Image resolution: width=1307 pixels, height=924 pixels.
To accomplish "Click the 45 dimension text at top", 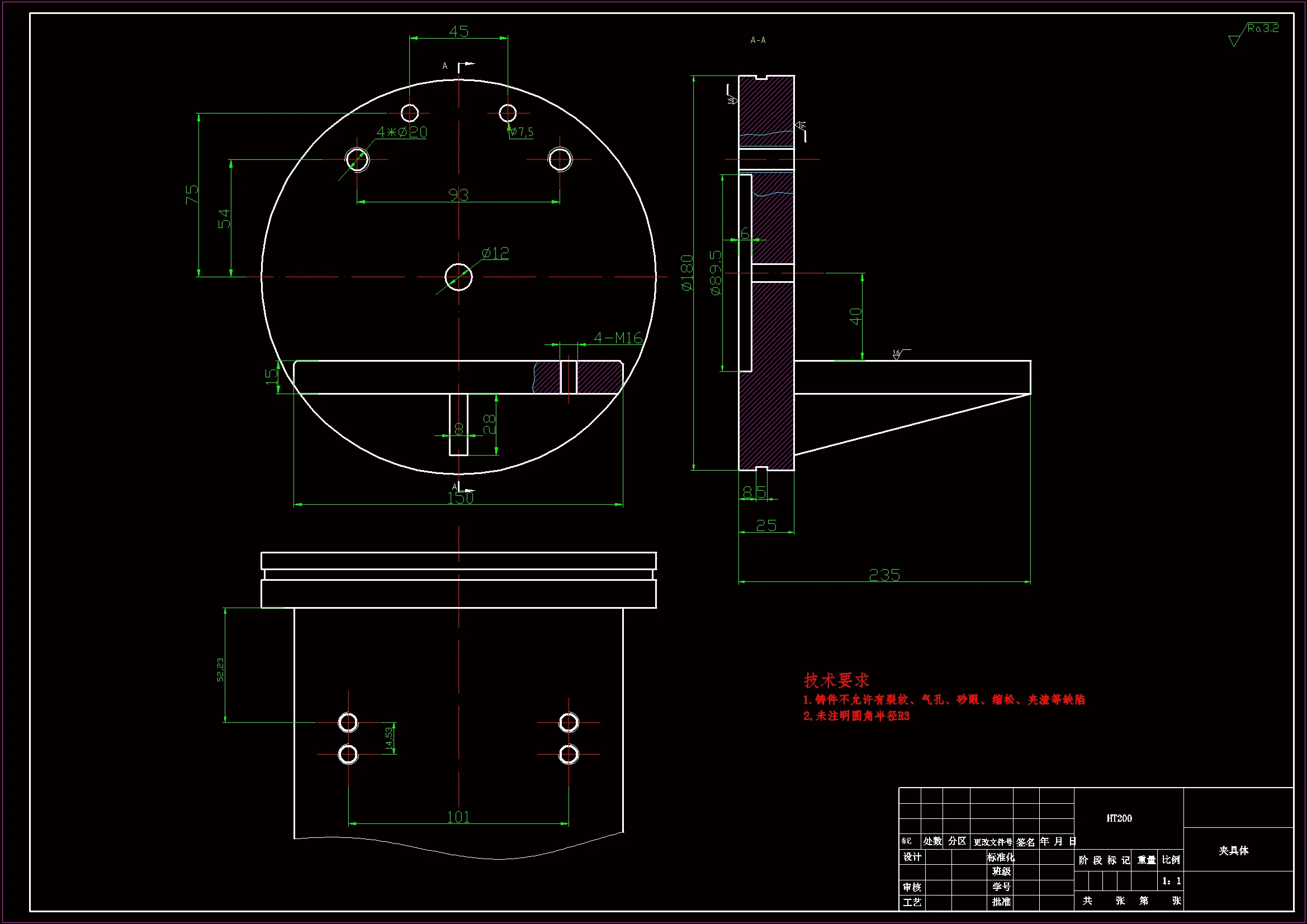I will click(459, 31).
